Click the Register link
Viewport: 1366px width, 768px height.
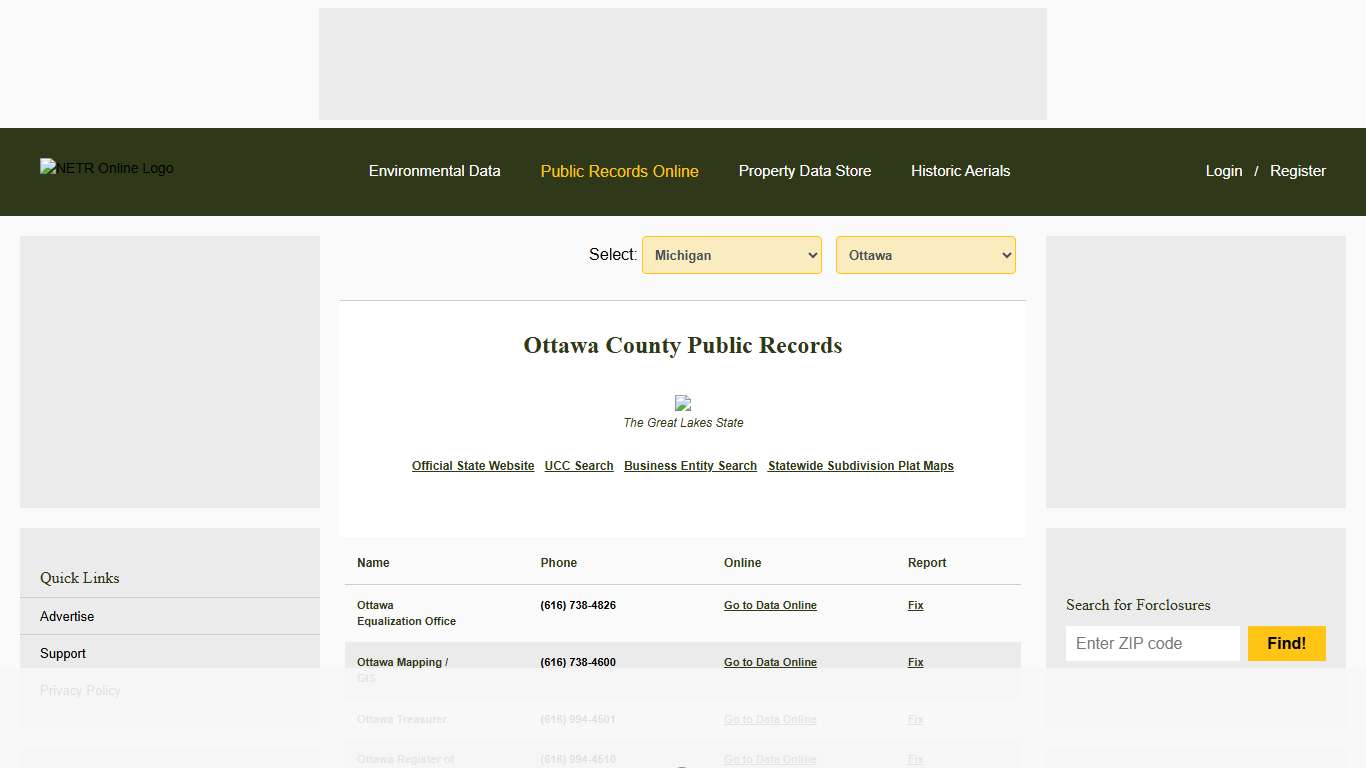[1297, 171]
